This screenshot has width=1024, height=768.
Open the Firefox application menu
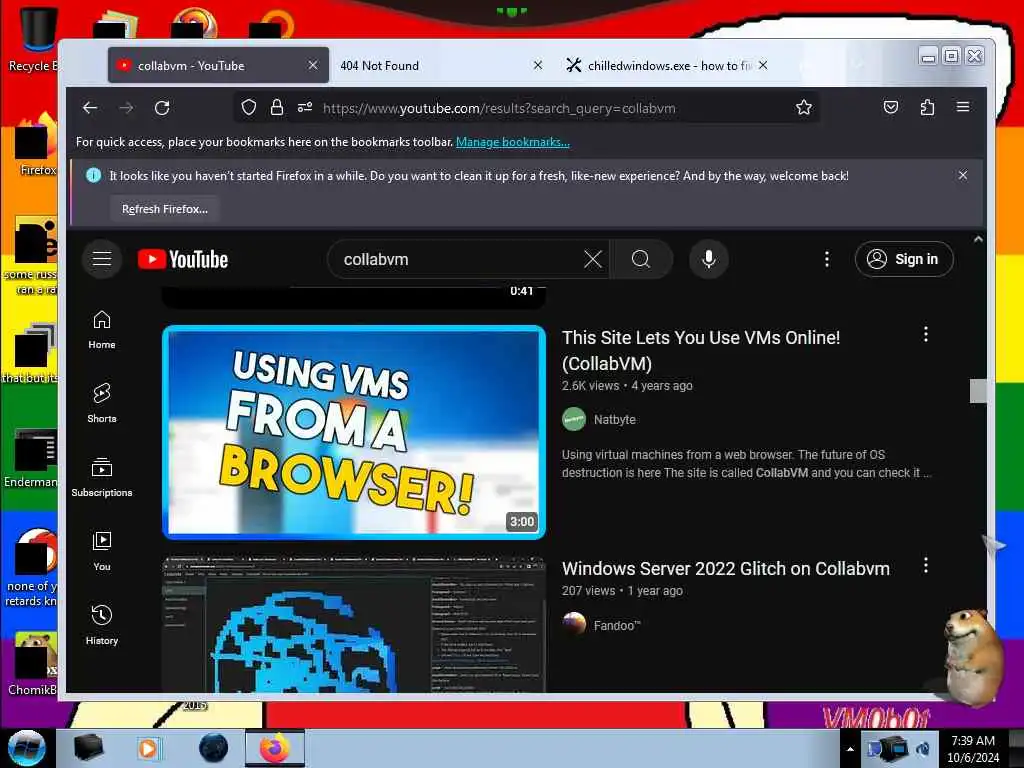(963, 107)
